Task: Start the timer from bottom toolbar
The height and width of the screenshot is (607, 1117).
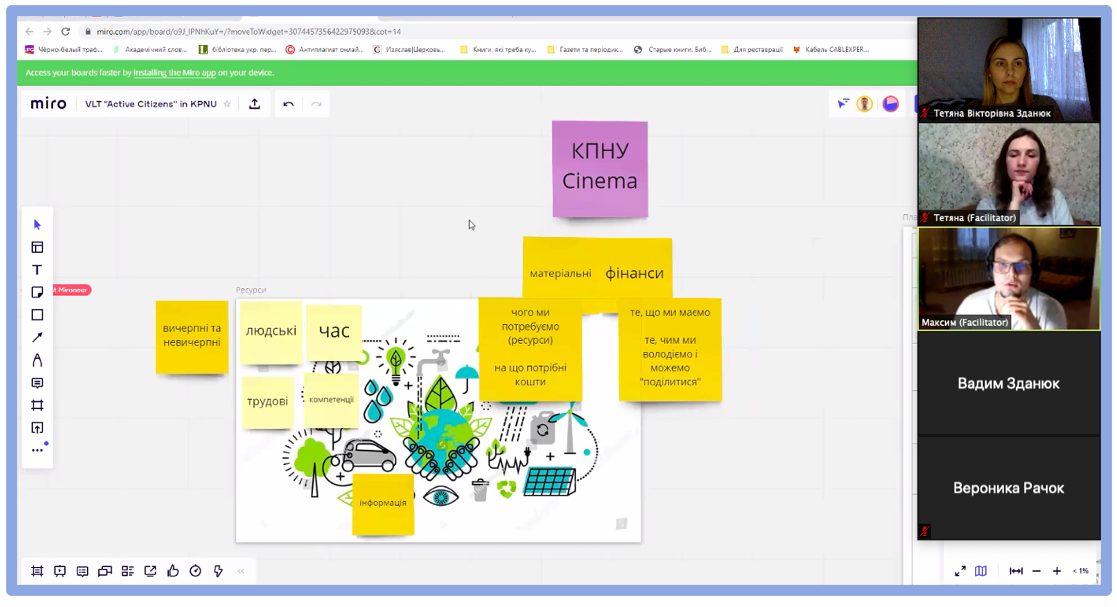Action: click(x=195, y=571)
